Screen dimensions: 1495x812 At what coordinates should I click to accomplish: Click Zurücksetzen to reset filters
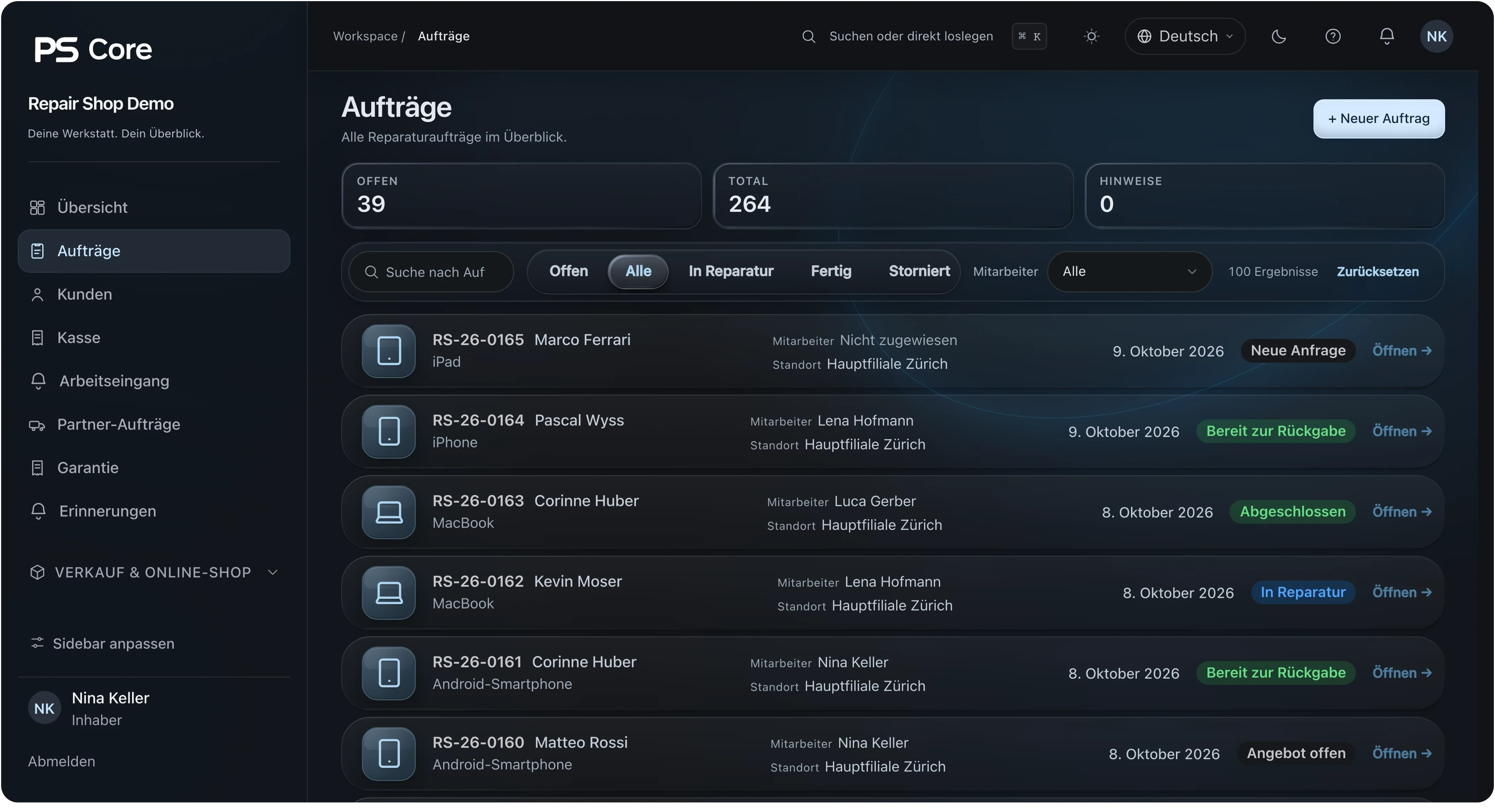pos(1377,272)
